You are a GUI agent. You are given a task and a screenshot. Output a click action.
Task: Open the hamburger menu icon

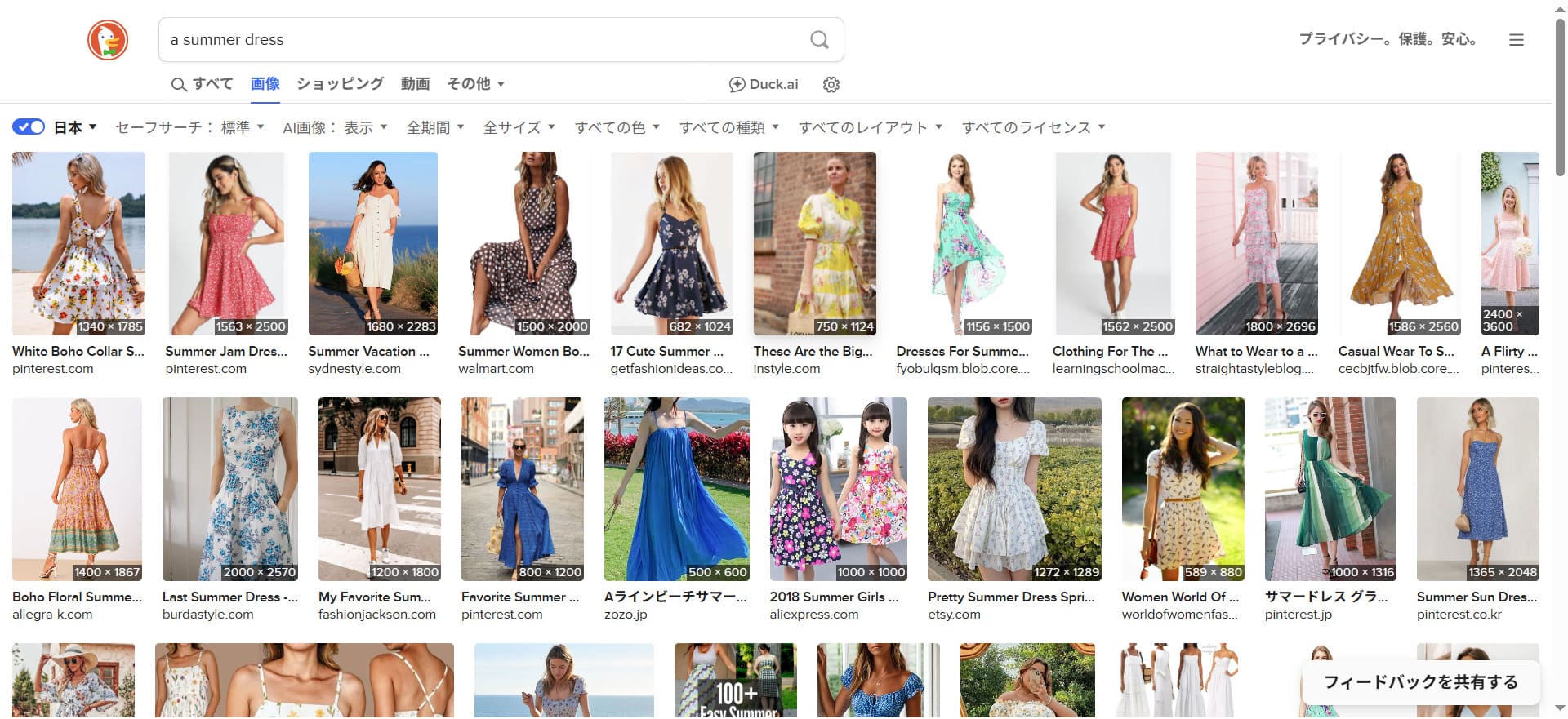coord(1517,39)
